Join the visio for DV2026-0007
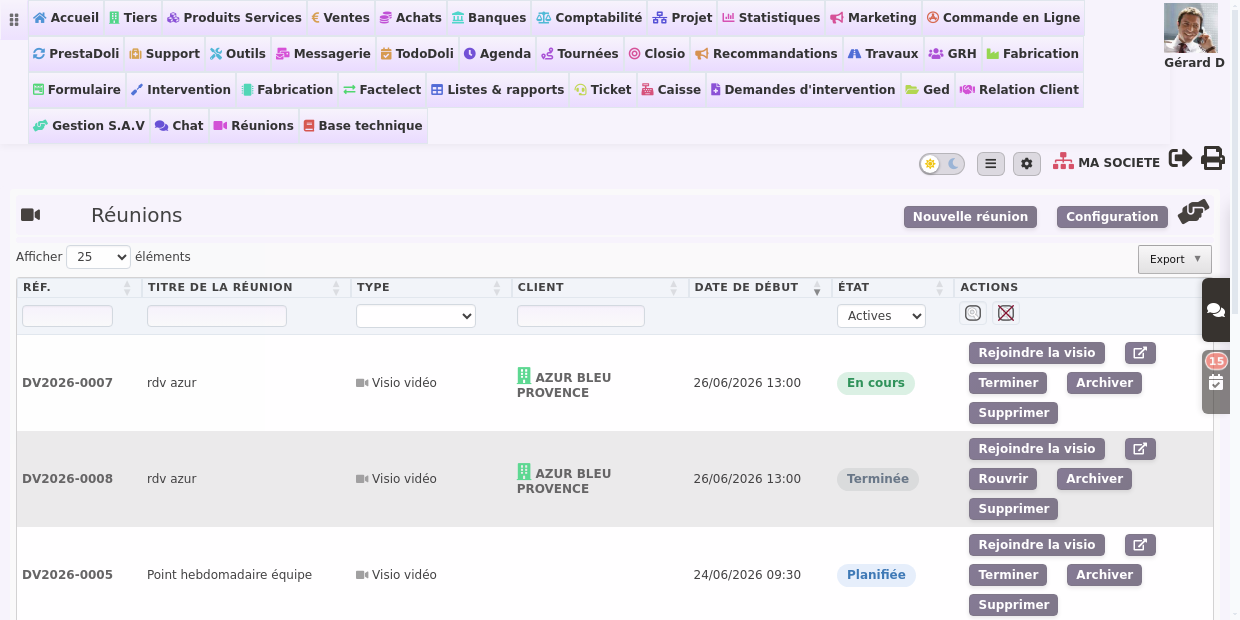The width and height of the screenshot is (1240, 620). click(x=1037, y=353)
